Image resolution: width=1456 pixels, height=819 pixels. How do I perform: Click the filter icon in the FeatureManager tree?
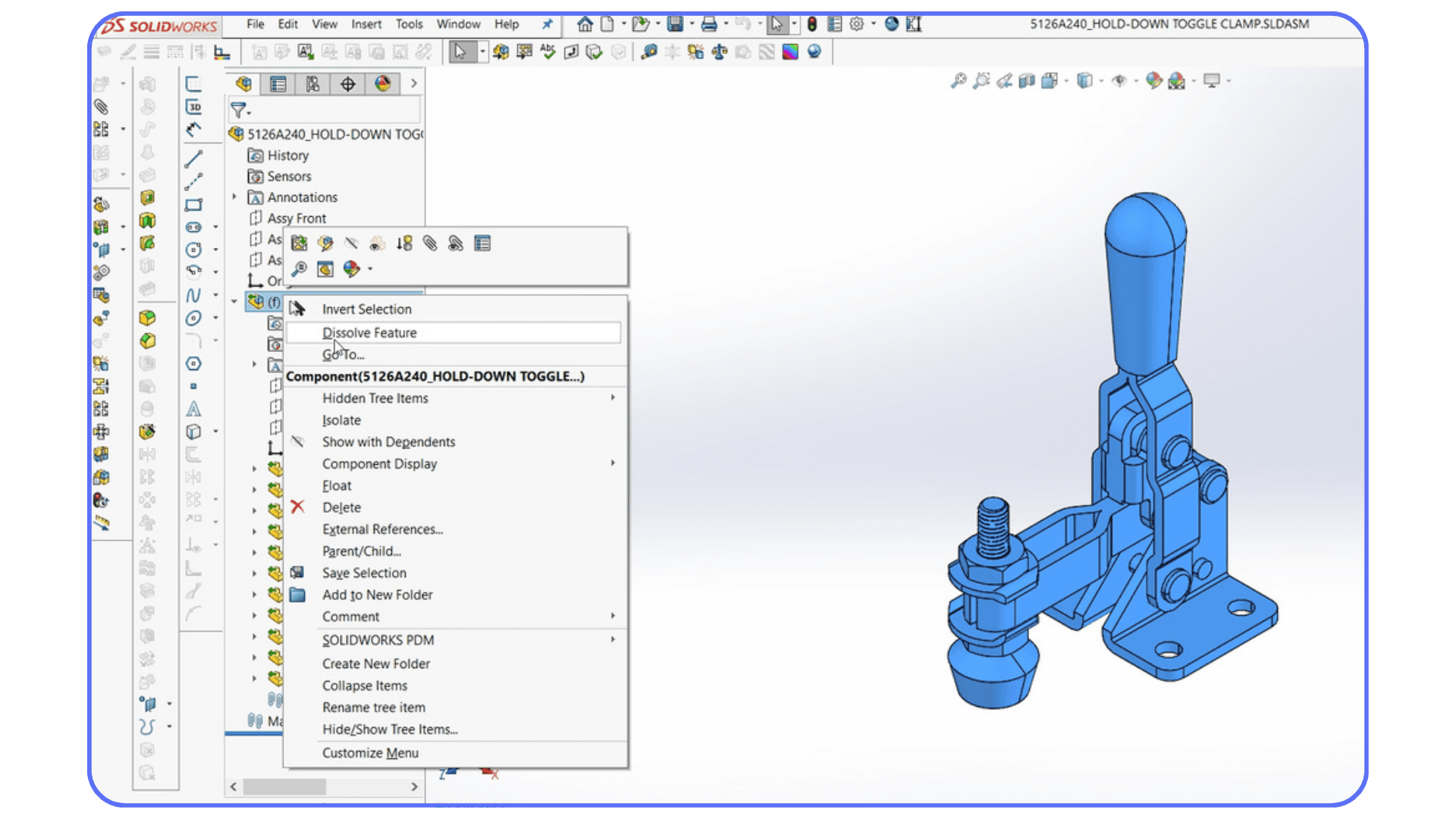[x=240, y=111]
